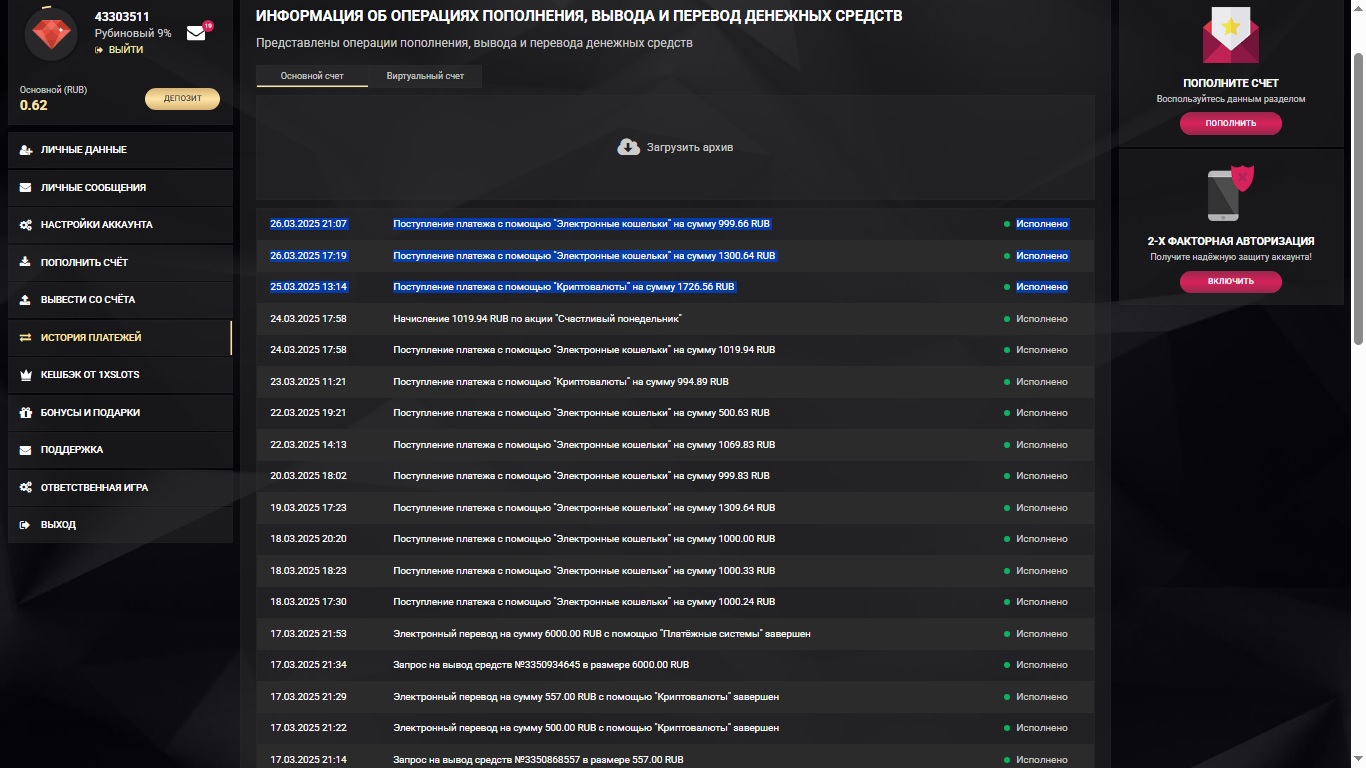Click payment entry for 1000.33 RUB

pyautogui.click(x=584, y=571)
